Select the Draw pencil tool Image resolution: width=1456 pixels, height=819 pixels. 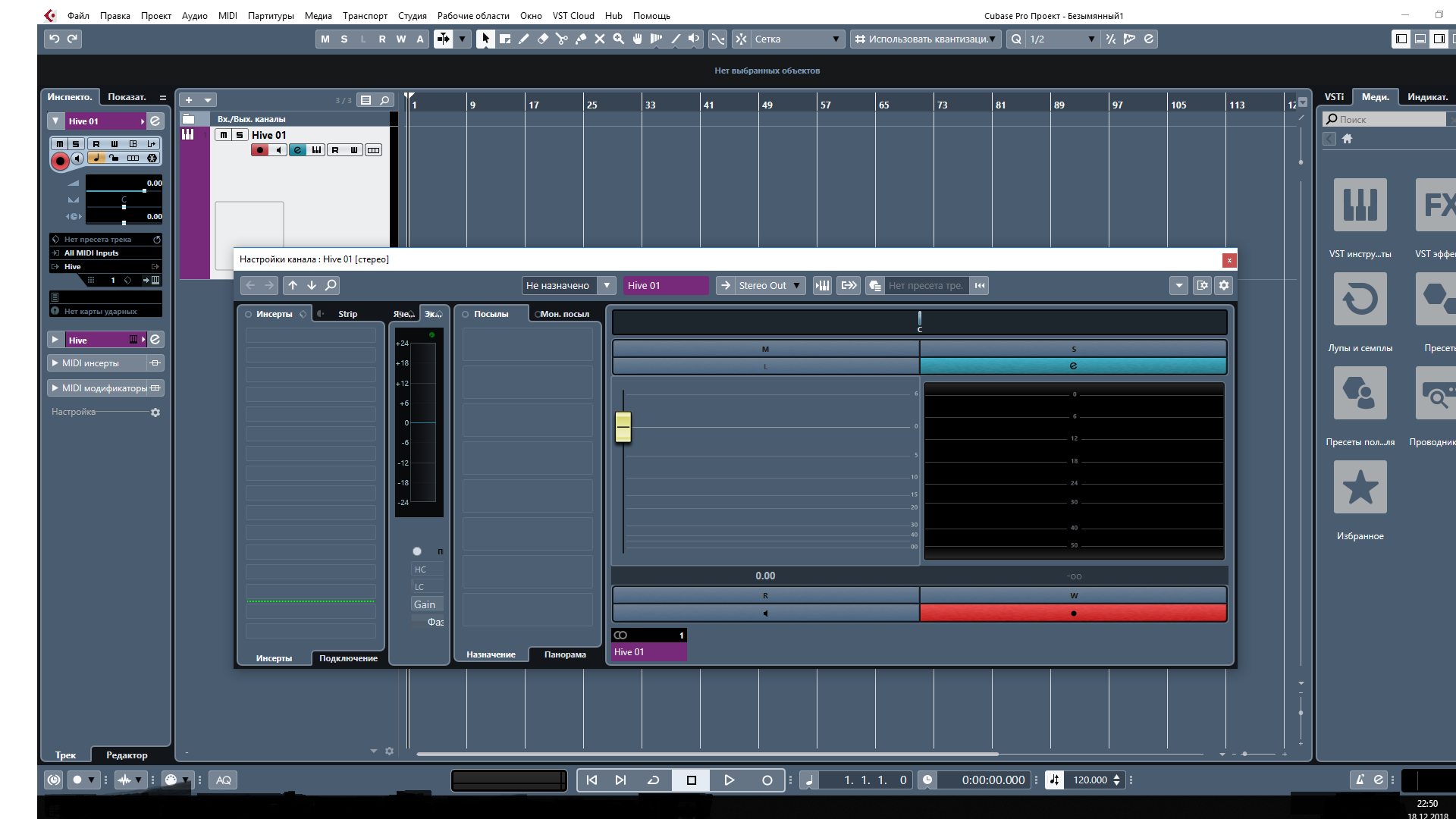524,39
